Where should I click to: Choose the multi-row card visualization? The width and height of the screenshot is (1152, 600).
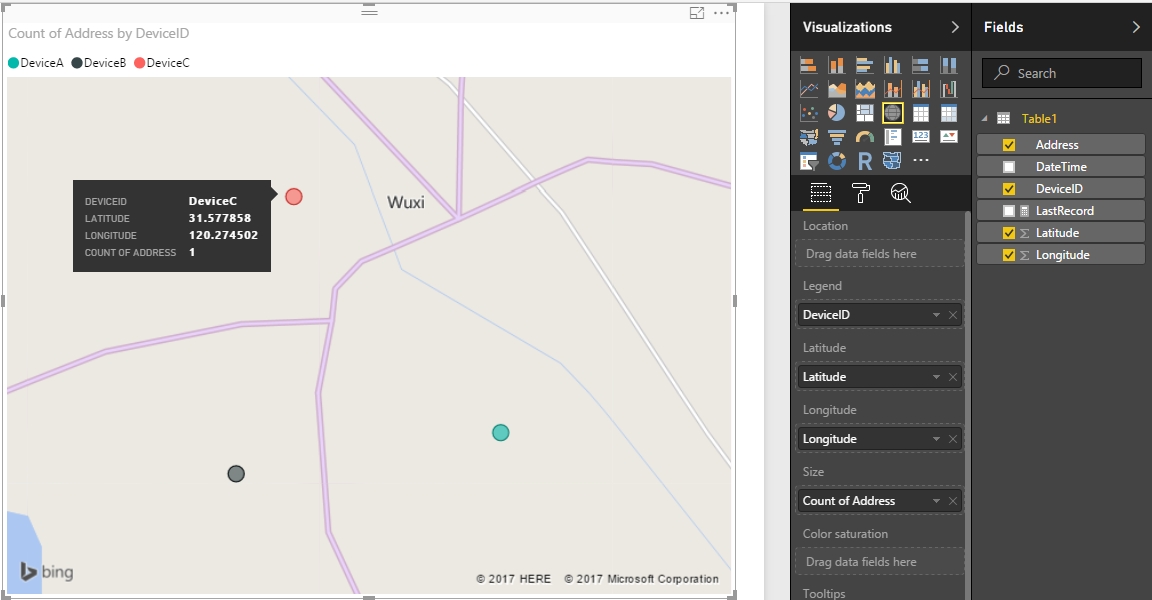tap(893, 137)
